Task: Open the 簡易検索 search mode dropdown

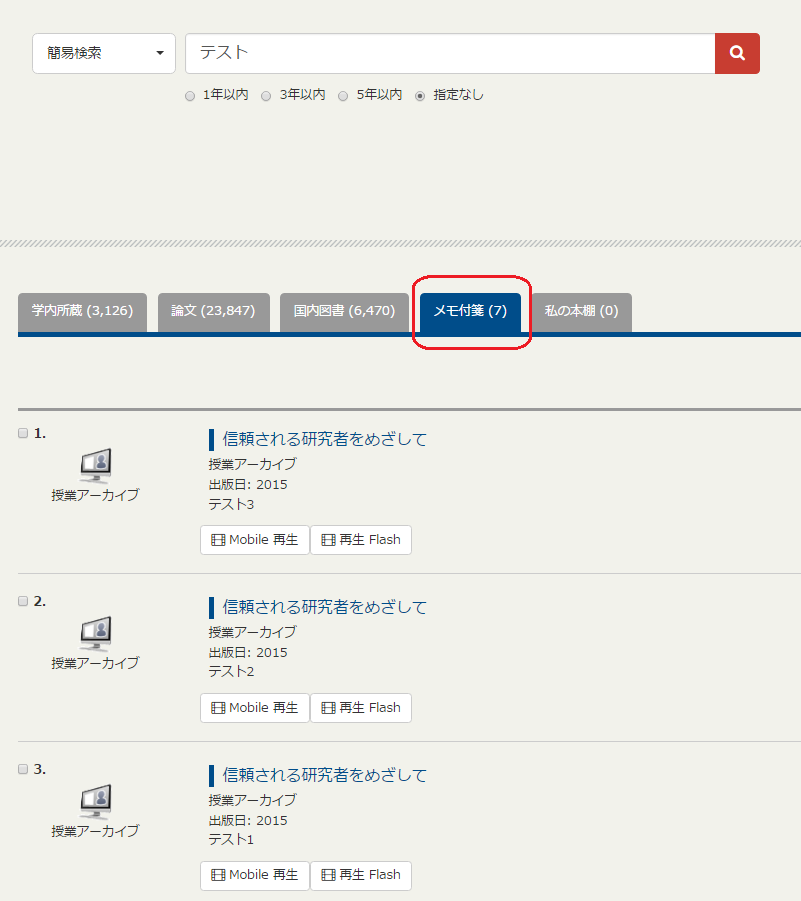Action: click(x=104, y=53)
